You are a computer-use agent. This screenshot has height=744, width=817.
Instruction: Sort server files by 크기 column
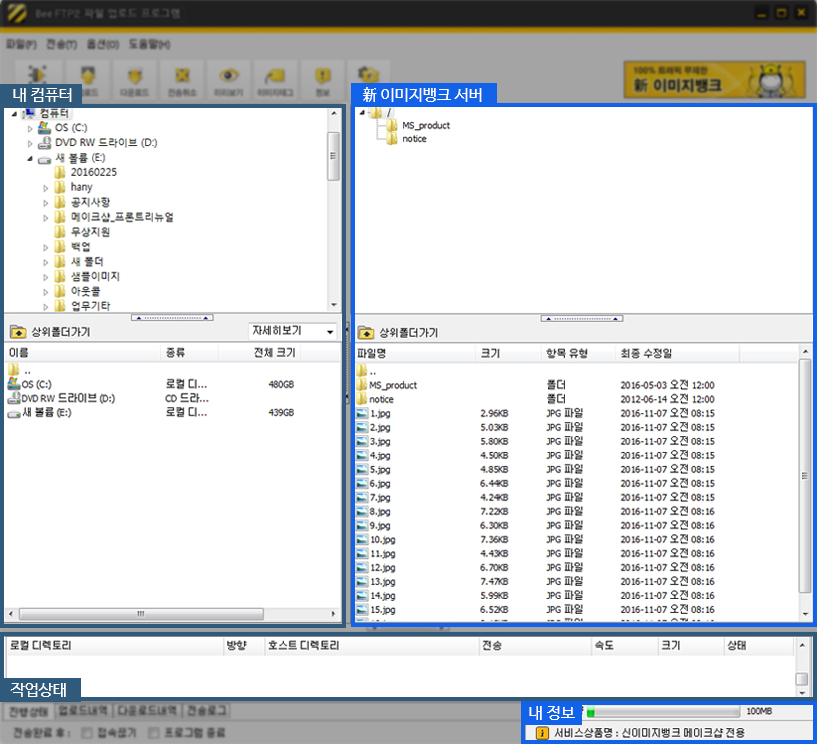(508, 353)
